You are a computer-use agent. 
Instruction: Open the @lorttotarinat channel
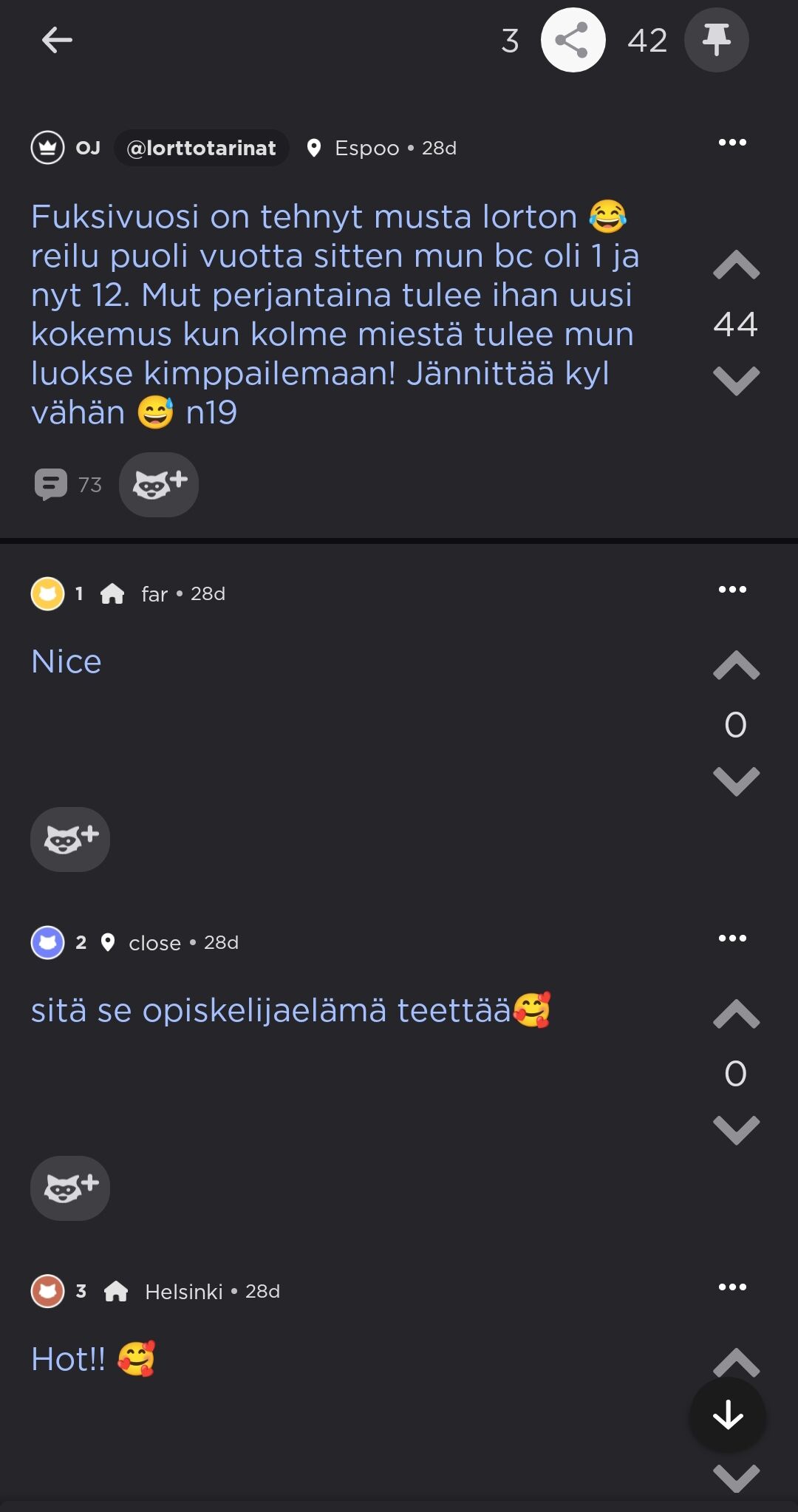(201, 149)
